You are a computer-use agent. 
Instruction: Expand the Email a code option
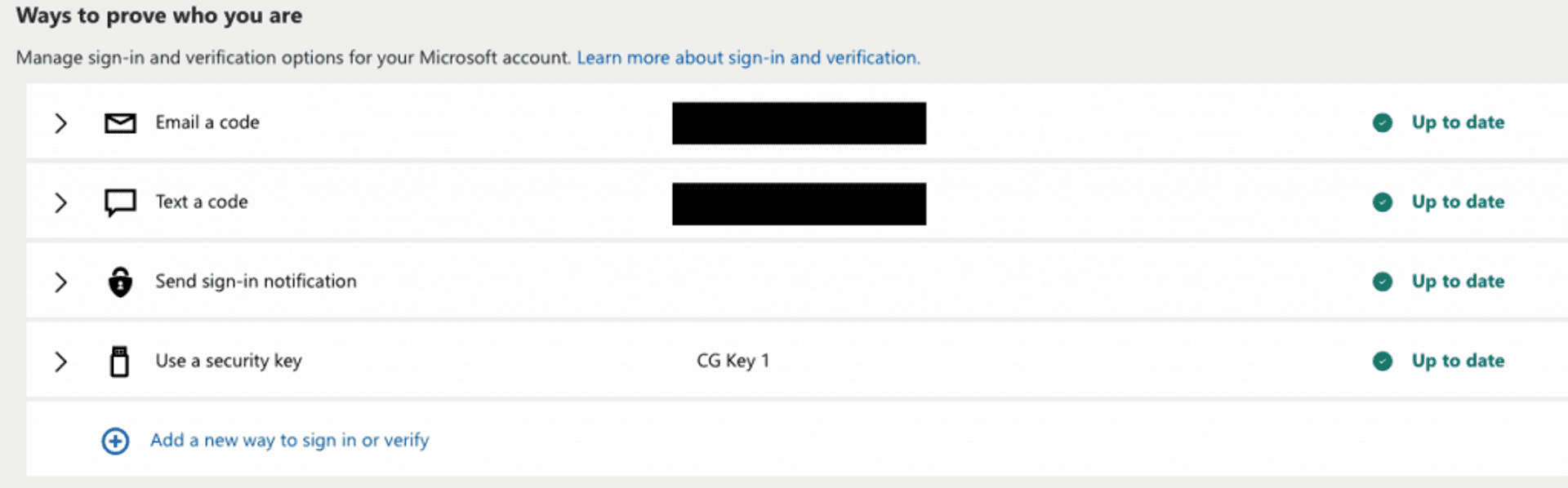[60, 123]
